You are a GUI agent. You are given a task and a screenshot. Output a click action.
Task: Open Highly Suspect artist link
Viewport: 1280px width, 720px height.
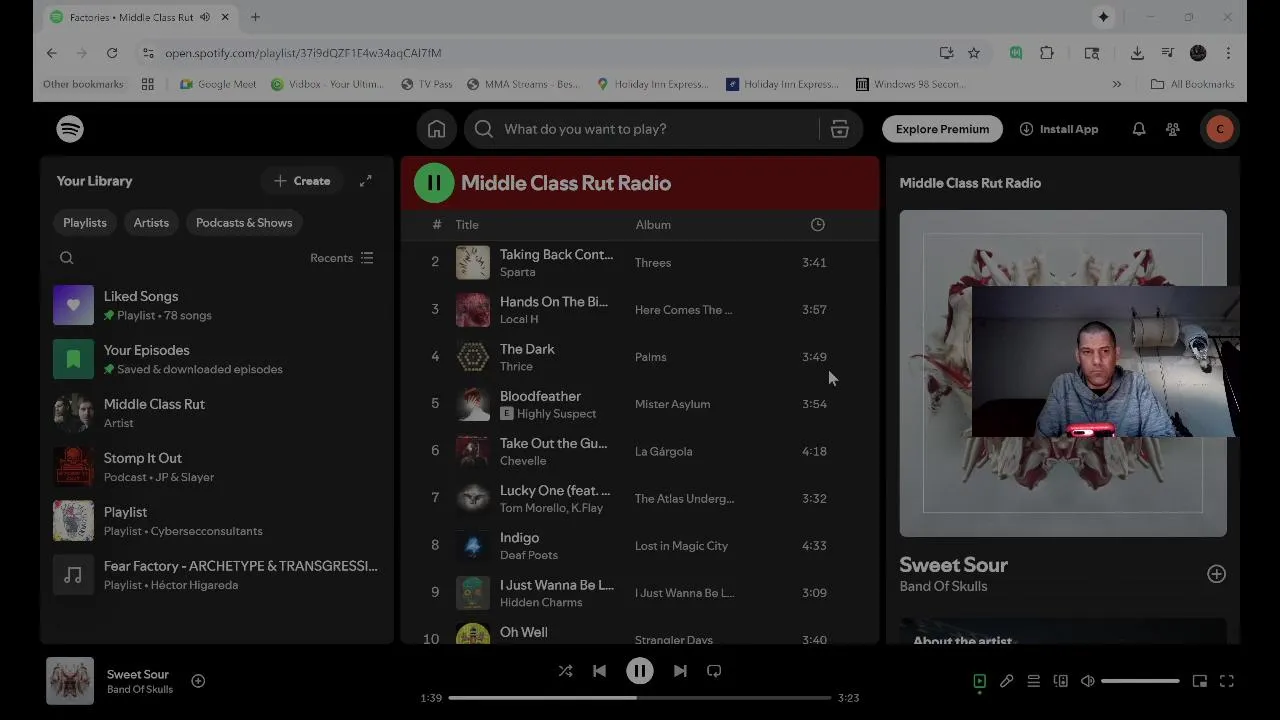click(x=556, y=414)
